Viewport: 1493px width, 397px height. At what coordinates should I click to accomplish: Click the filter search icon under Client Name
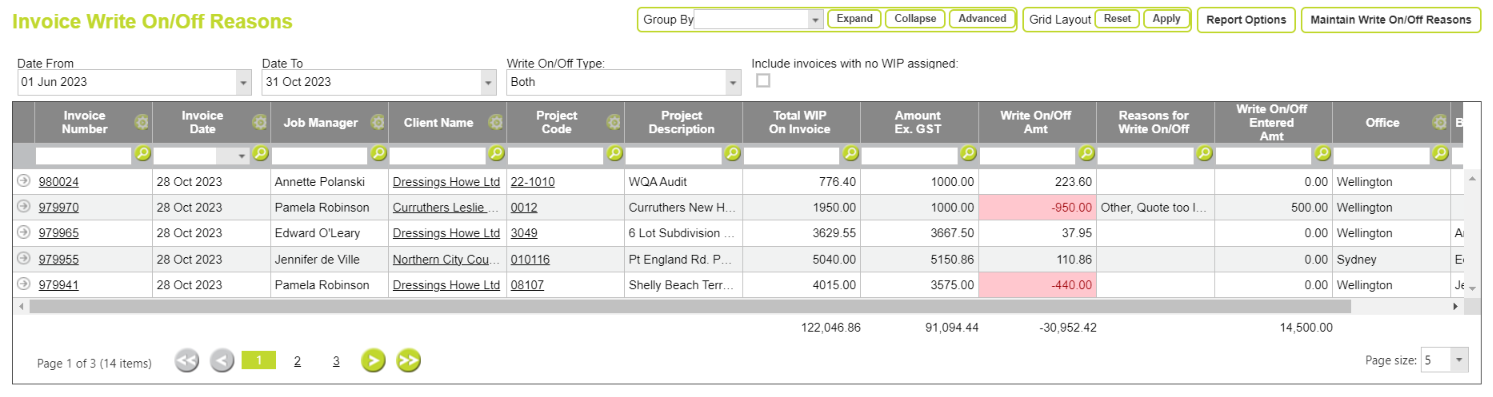[496, 154]
